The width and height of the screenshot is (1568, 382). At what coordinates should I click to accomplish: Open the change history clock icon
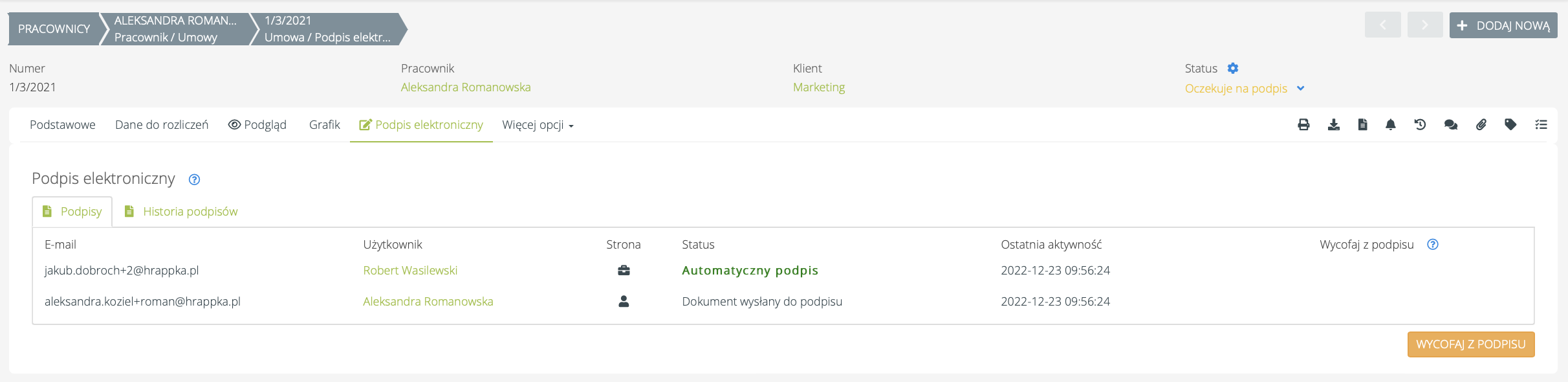click(1420, 125)
